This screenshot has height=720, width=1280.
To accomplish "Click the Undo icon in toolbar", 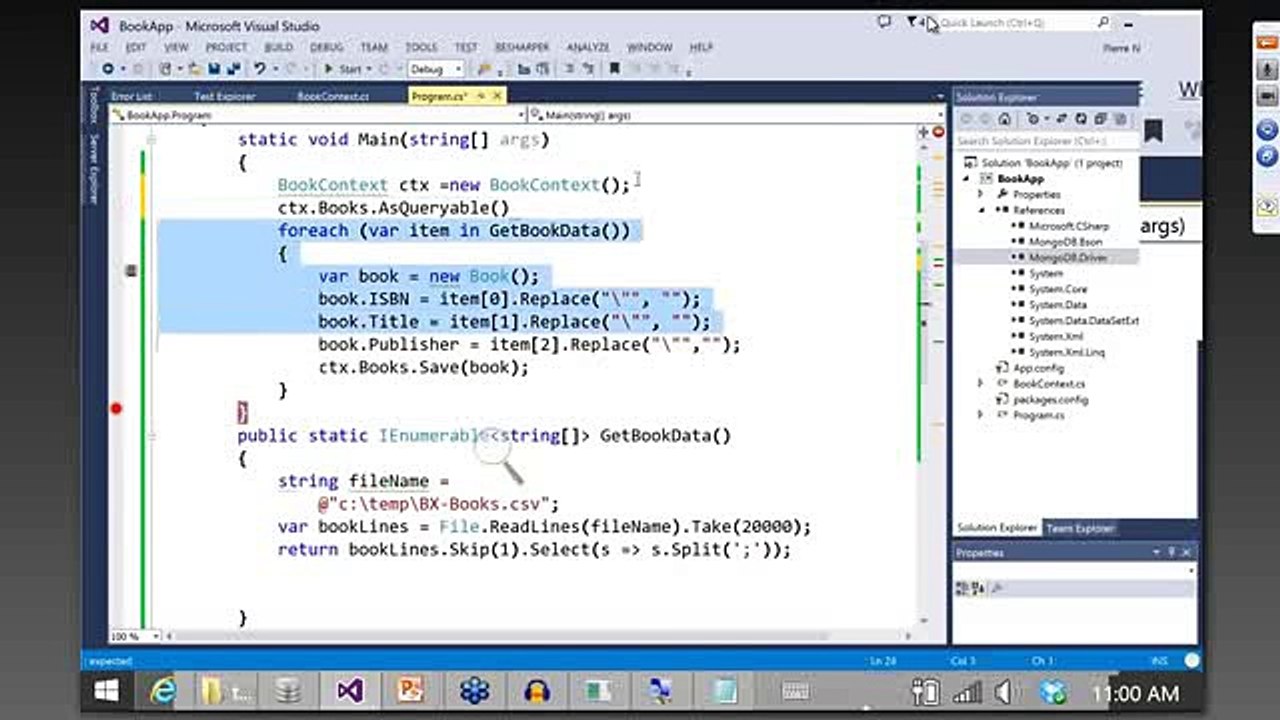I will pyautogui.click(x=260, y=69).
